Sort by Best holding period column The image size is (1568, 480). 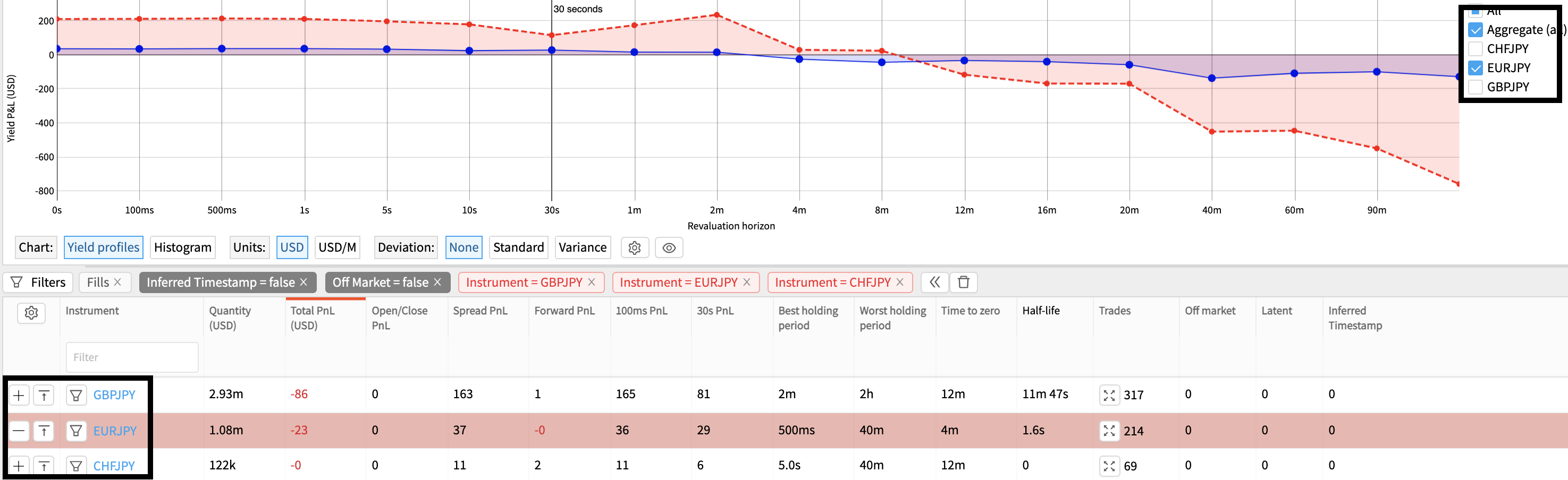click(808, 318)
